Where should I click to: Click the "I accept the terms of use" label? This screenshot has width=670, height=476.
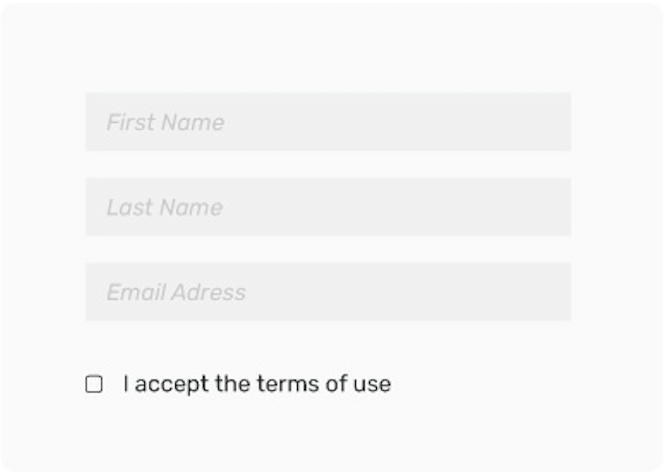click(257, 384)
